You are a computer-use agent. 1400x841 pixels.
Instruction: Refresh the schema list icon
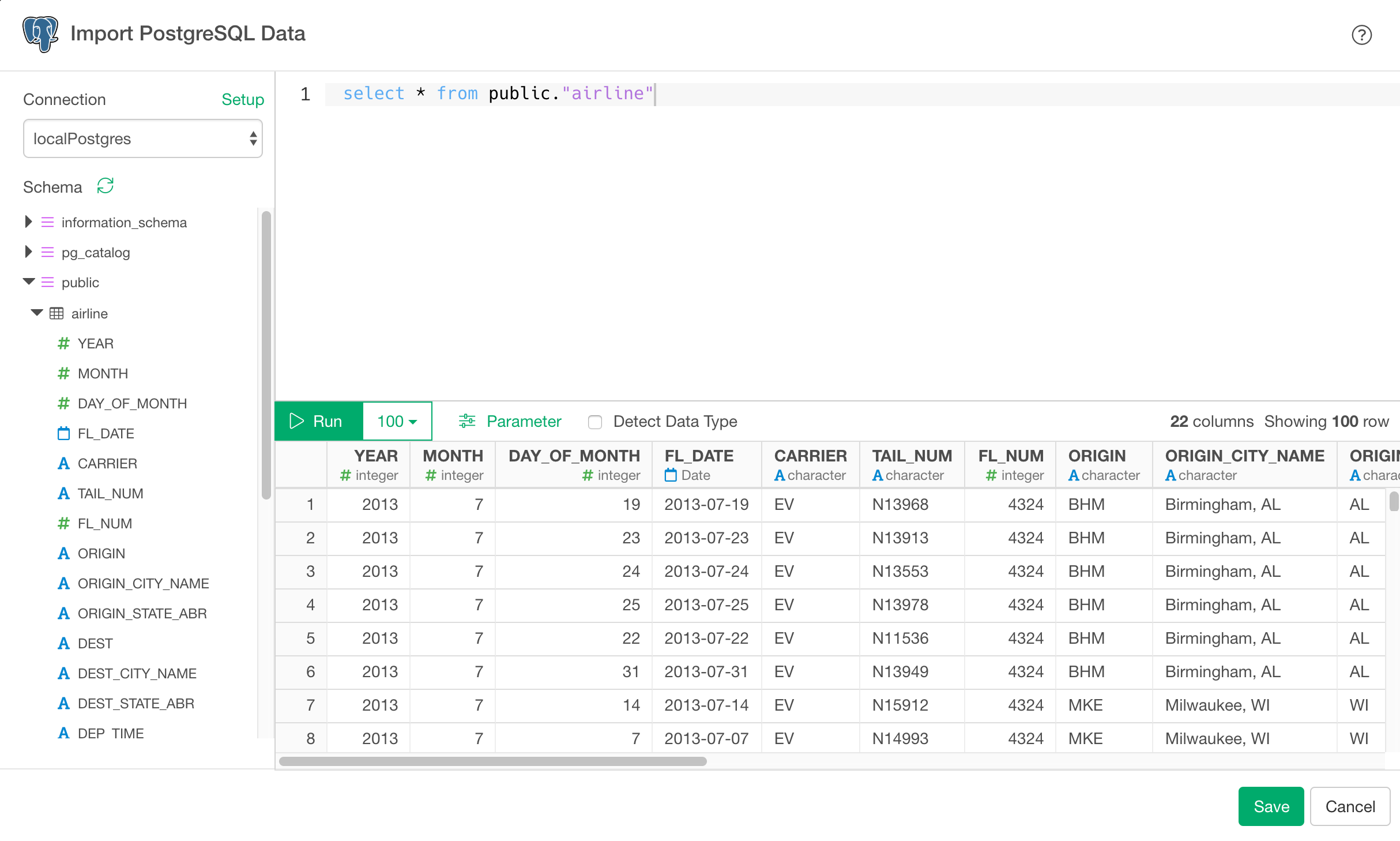[105, 186]
